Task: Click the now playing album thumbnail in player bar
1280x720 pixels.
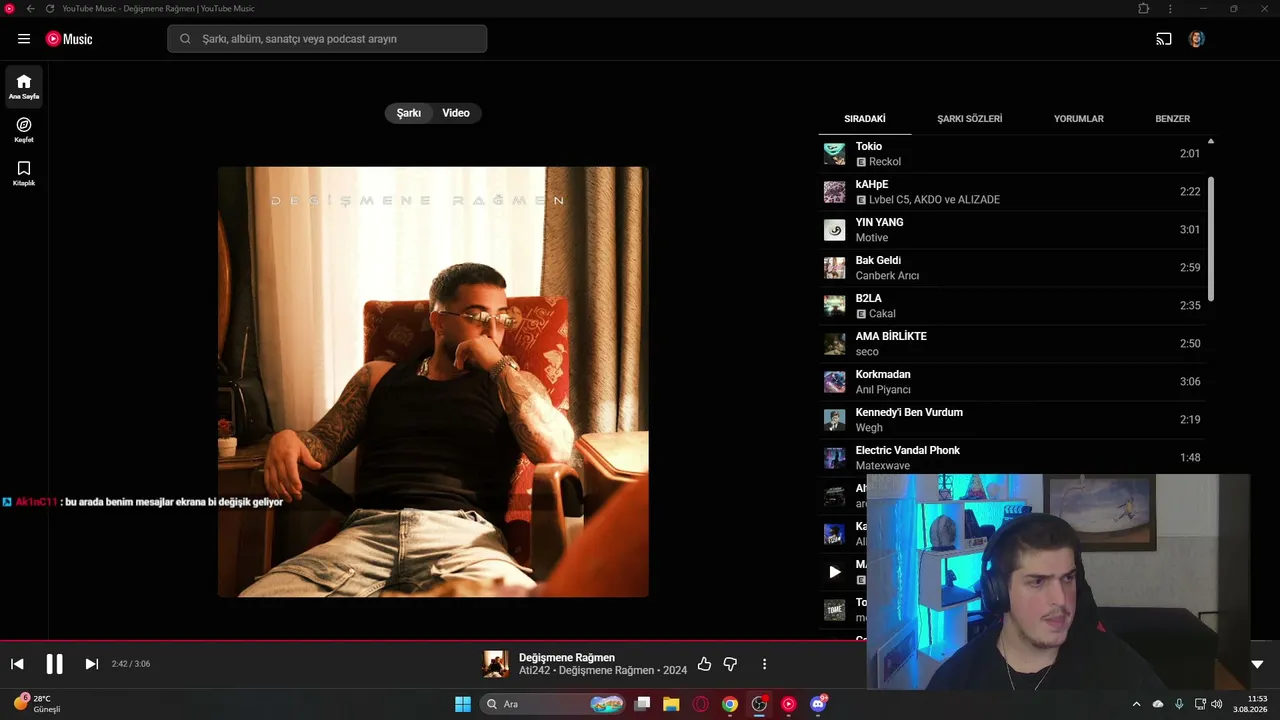Action: coord(496,664)
